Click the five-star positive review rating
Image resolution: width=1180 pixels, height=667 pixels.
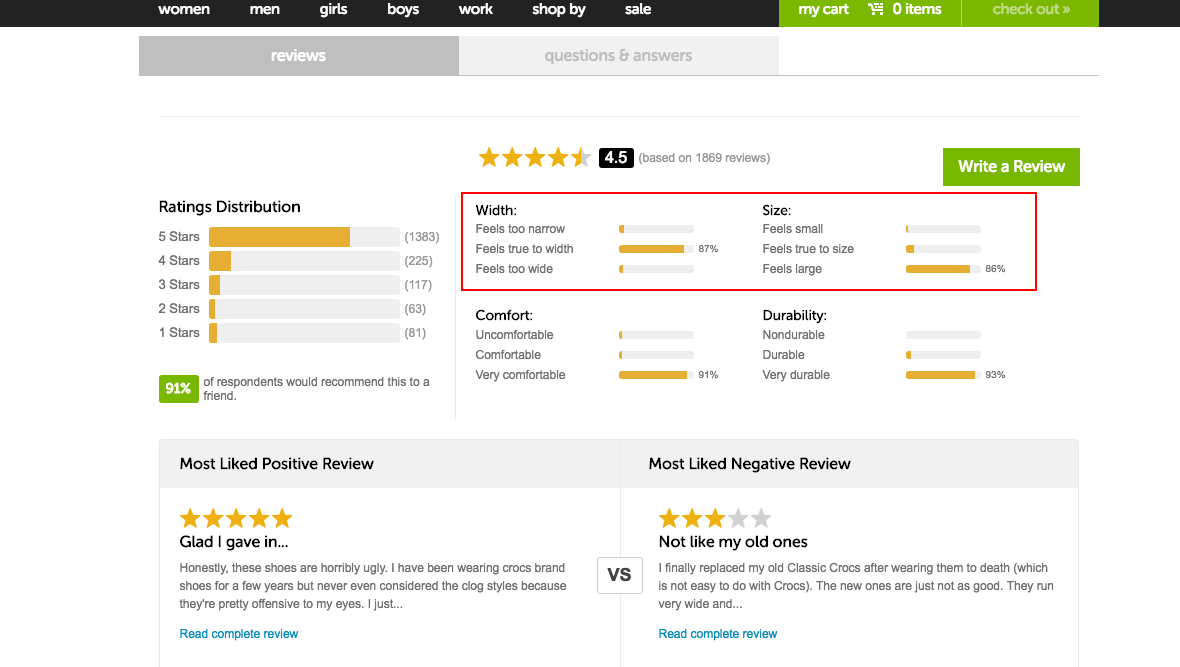[236, 518]
